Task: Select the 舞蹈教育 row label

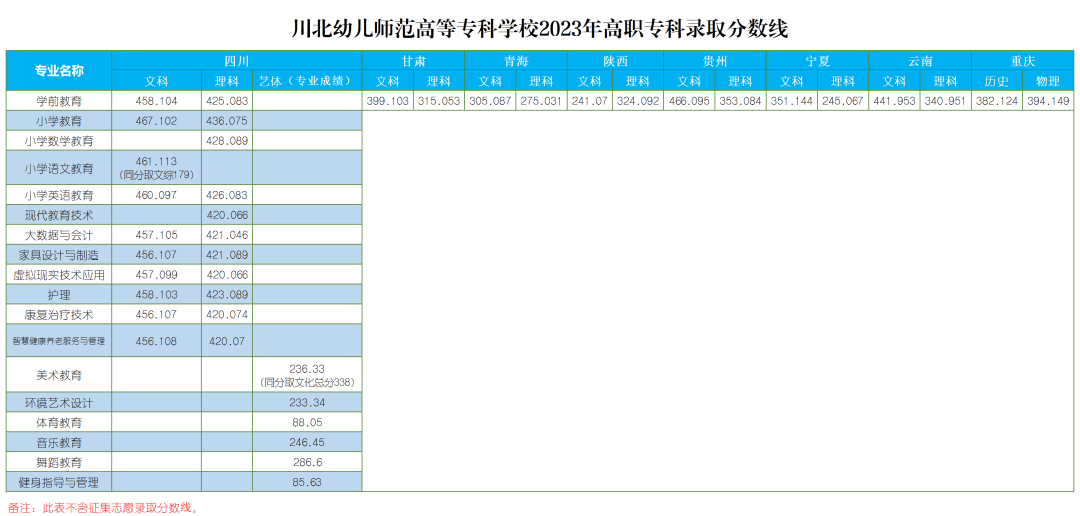Action: [x=59, y=462]
